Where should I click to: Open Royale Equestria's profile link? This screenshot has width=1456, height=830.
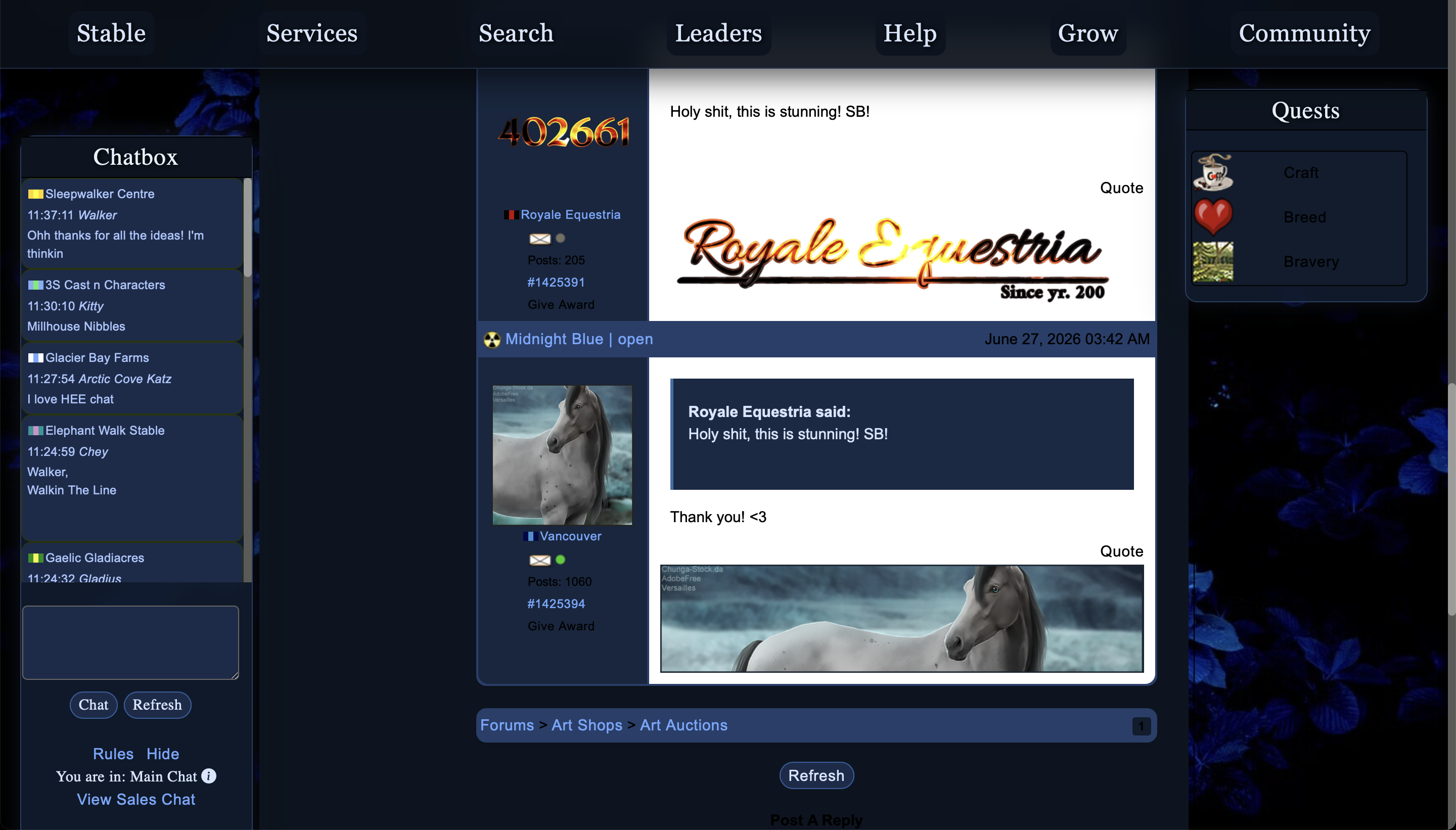[x=570, y=215]
